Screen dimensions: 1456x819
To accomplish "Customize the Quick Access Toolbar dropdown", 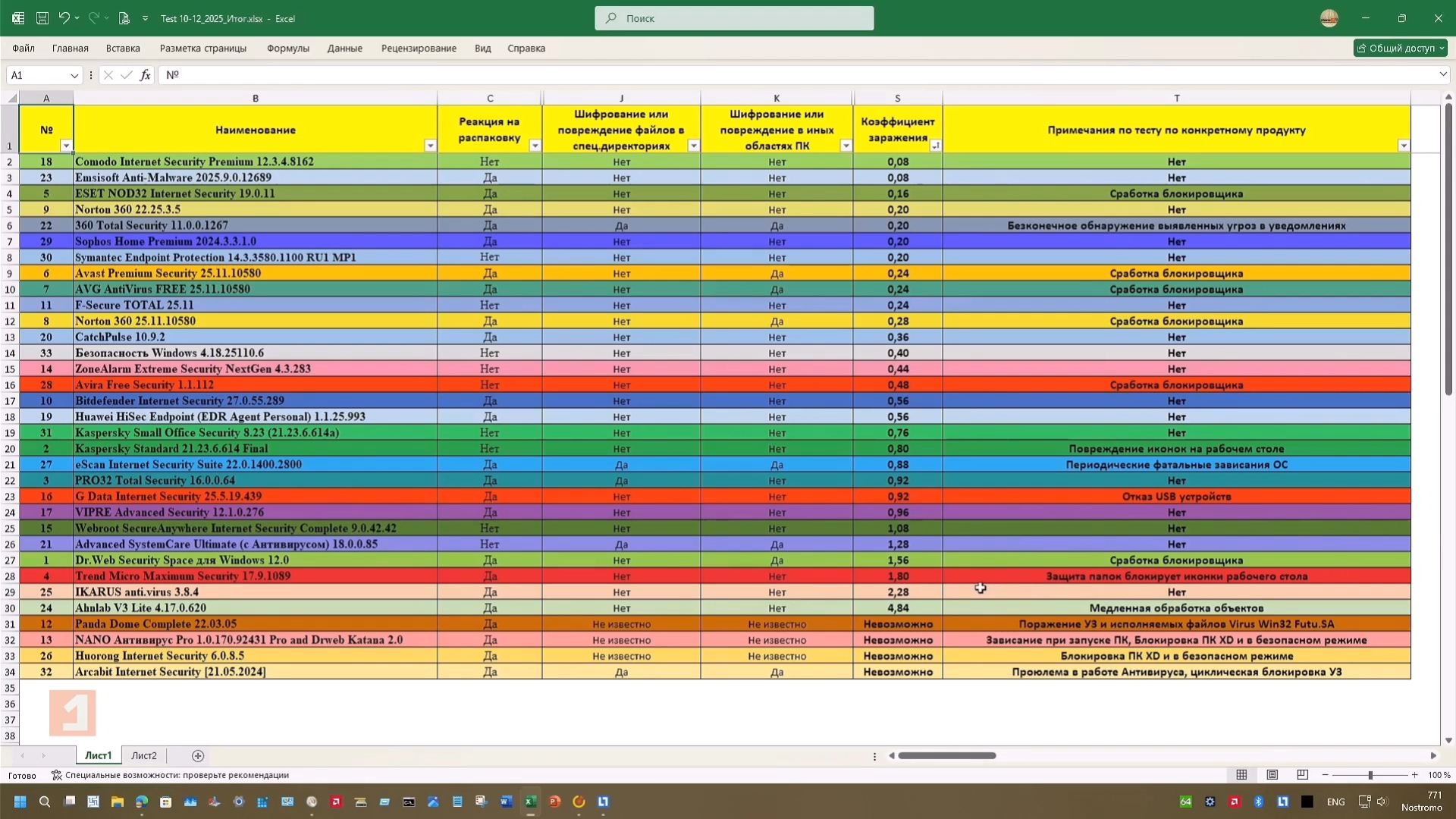I will pyautogui.click(x=146, y=18).
